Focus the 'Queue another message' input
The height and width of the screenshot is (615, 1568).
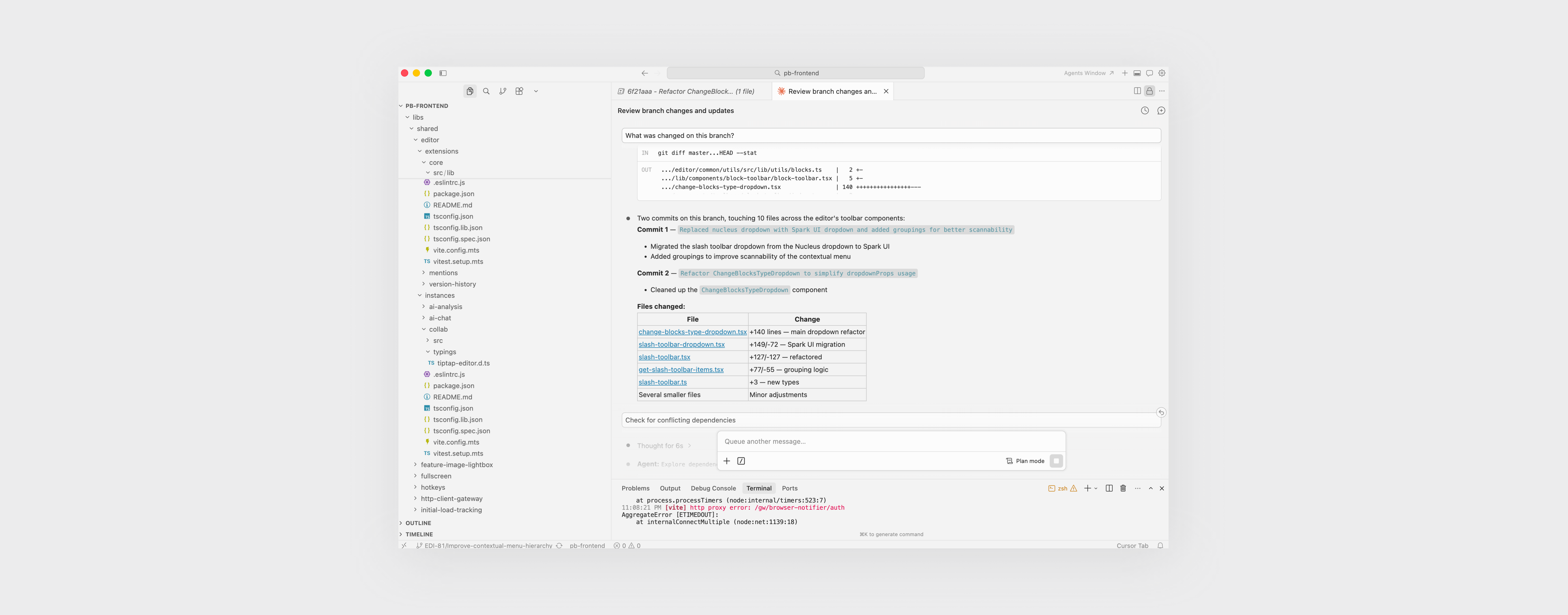click(x=891, y=442)
